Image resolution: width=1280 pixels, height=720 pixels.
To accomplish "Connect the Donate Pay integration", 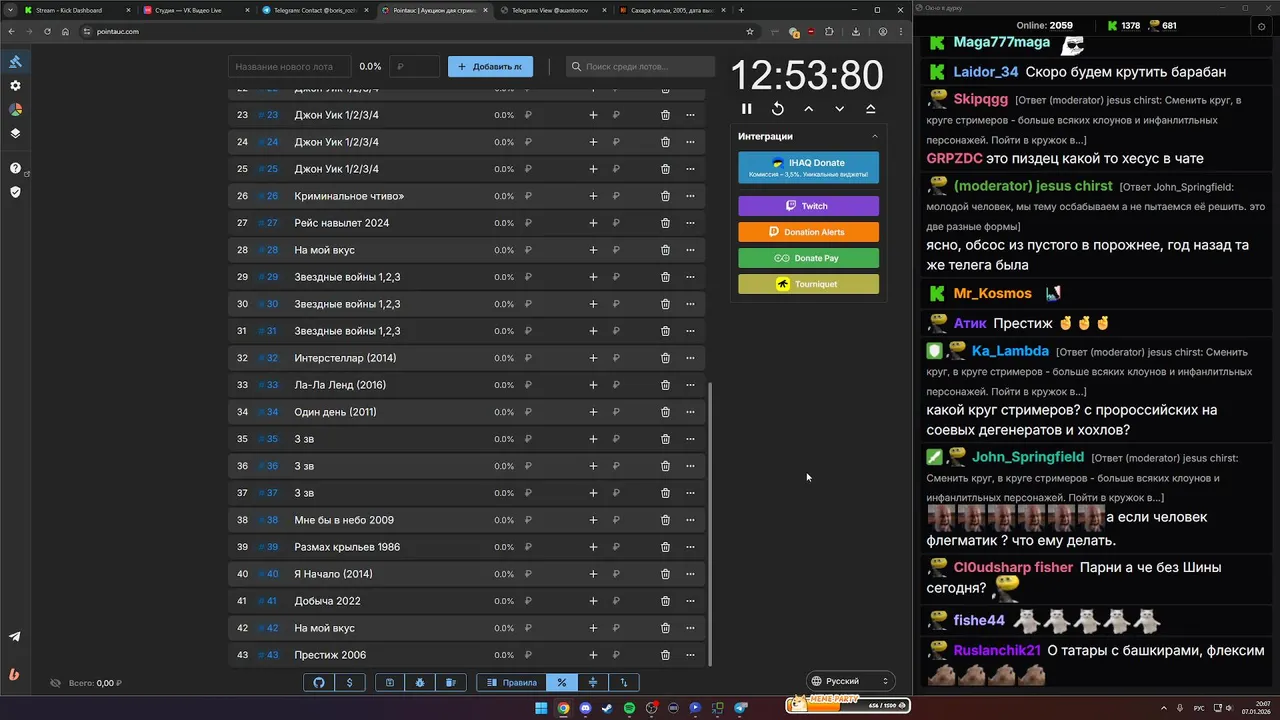I will coord(808,258).
